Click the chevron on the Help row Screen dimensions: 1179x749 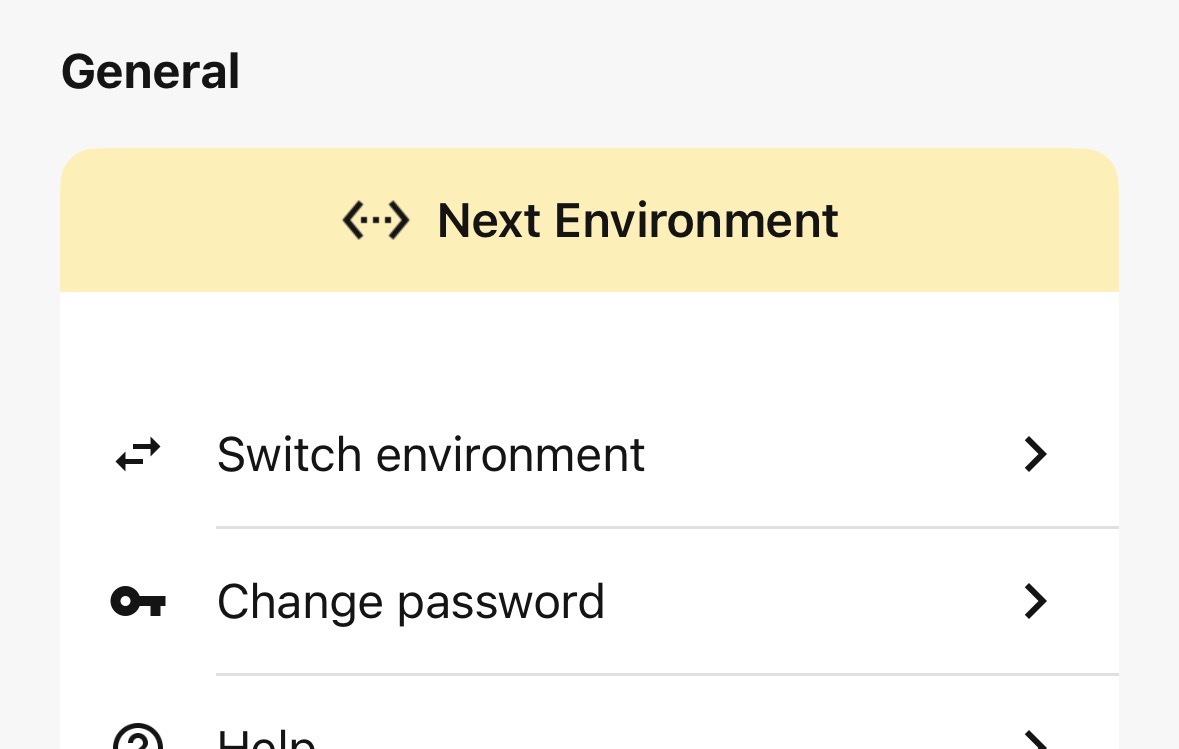click(1036, 741)
